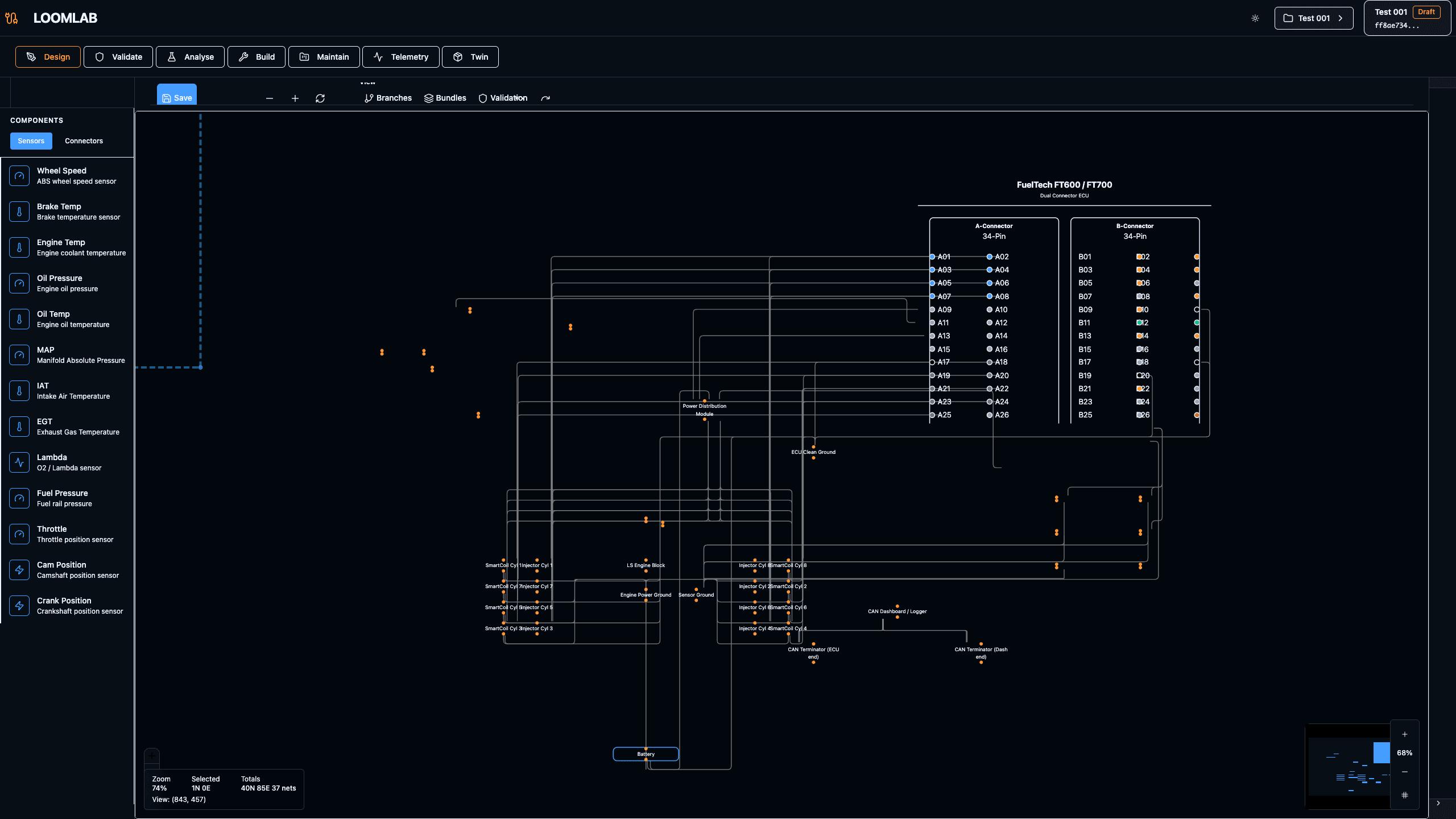Screen dimensions: 1456x819
Task: Switch to the Validate tab
Action: (x=118, y=56)
